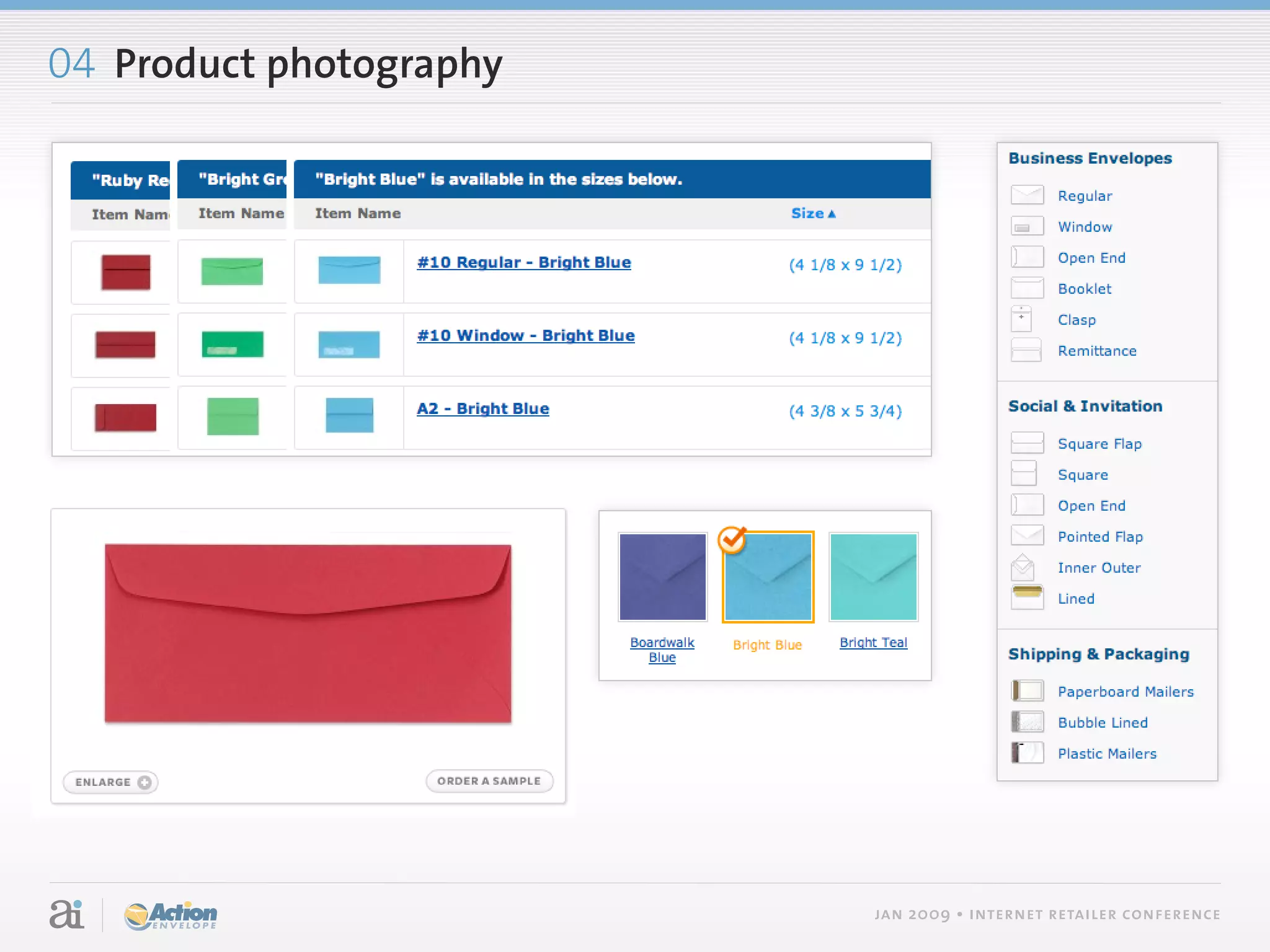Click the top Ruby Red envelope thumbnail
Viewport: 1270px width, 952px height.
[126, 272]
